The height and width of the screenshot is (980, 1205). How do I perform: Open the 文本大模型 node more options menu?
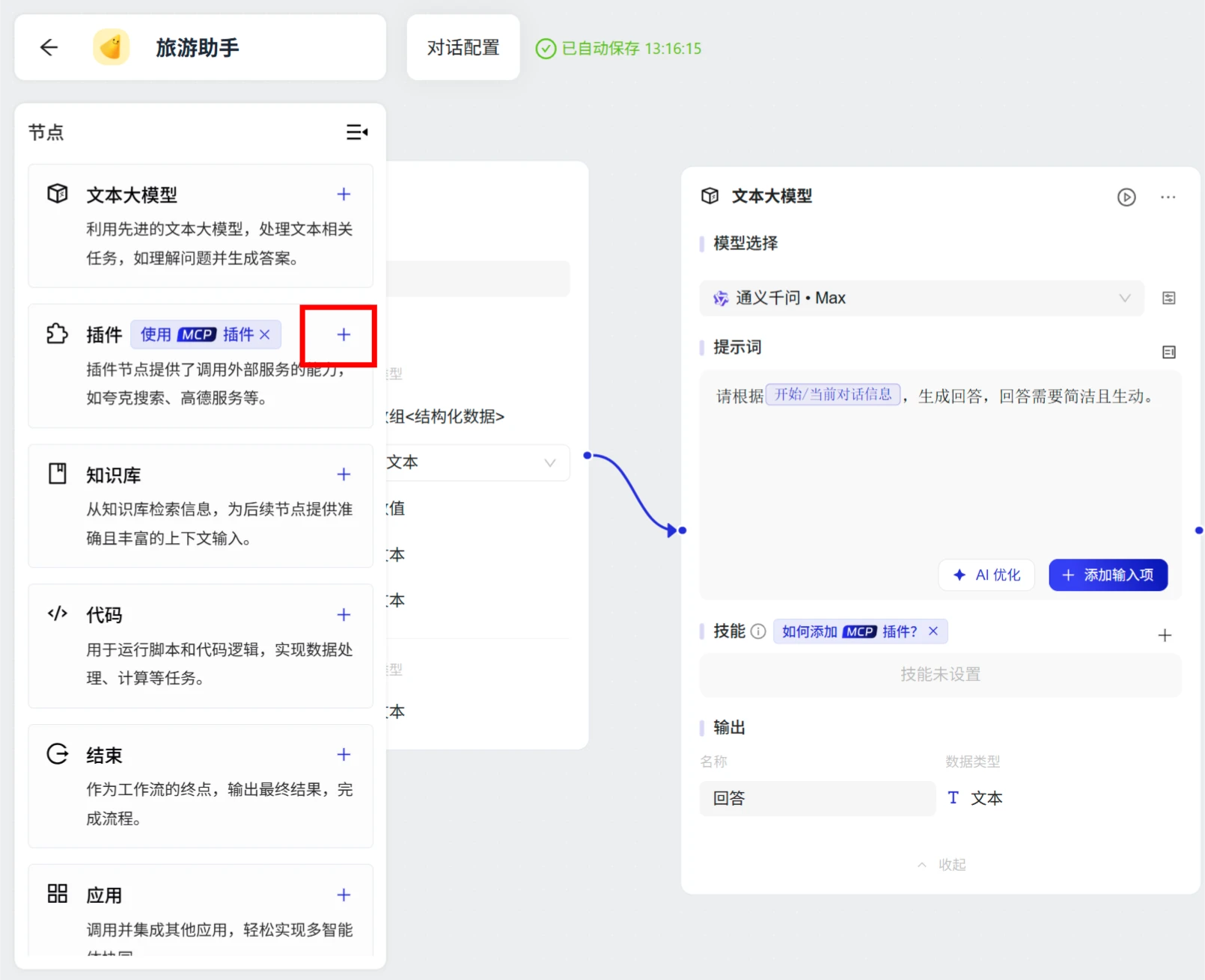1168,197
